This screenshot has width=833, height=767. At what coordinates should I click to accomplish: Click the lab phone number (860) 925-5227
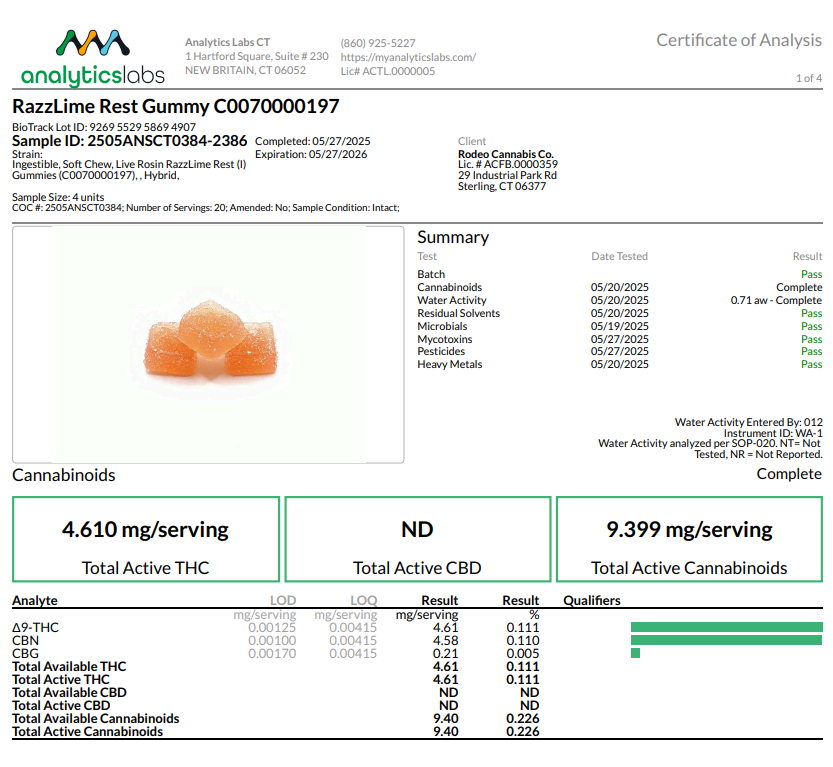click(378, 43)
